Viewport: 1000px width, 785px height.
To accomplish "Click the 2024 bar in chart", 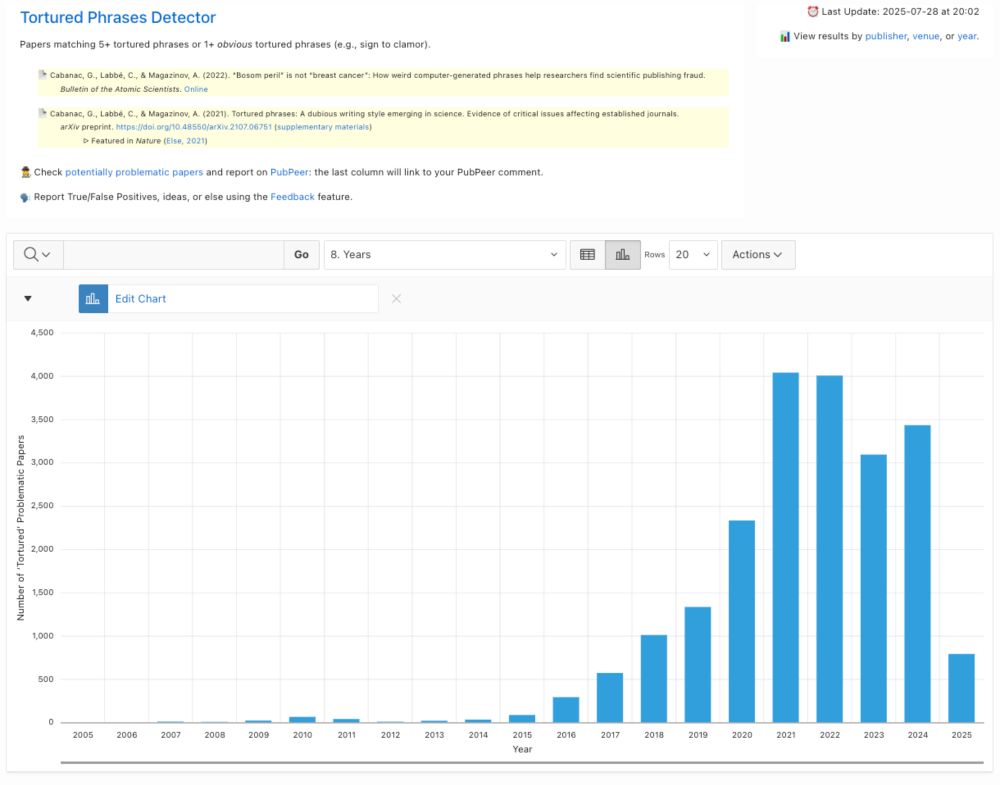I will 918,574.
